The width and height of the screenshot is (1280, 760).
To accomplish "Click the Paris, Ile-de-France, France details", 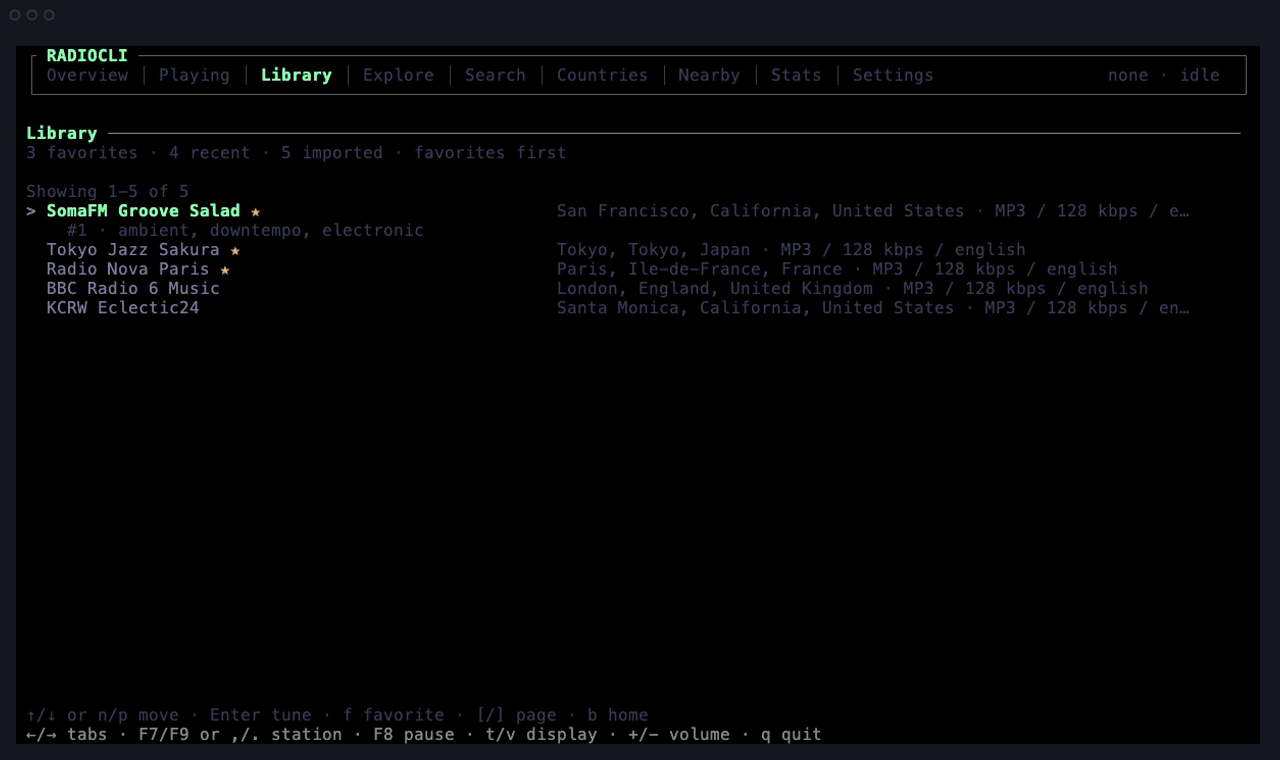I will [837, 269].
